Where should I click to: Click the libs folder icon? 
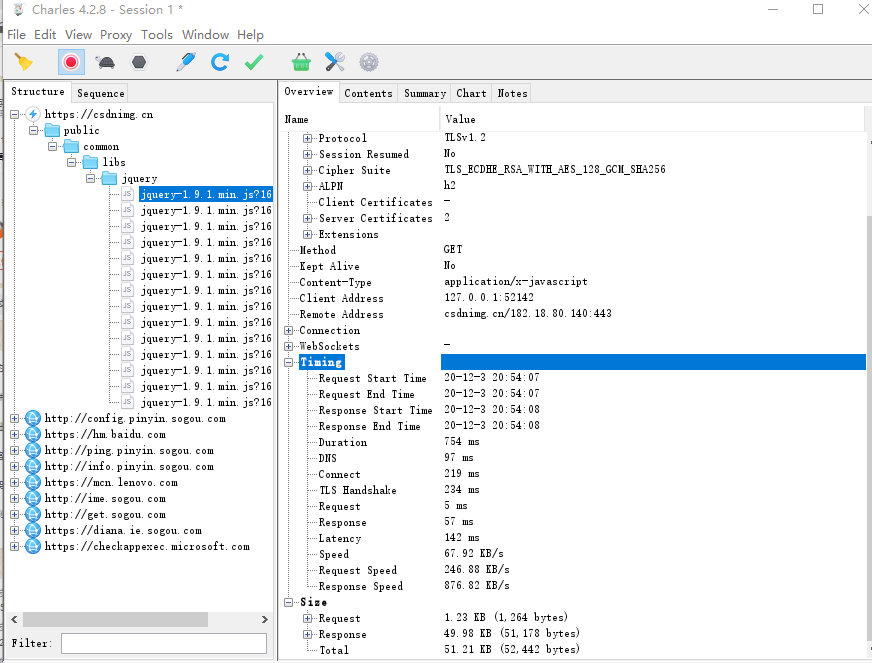(x=90, y=162)
